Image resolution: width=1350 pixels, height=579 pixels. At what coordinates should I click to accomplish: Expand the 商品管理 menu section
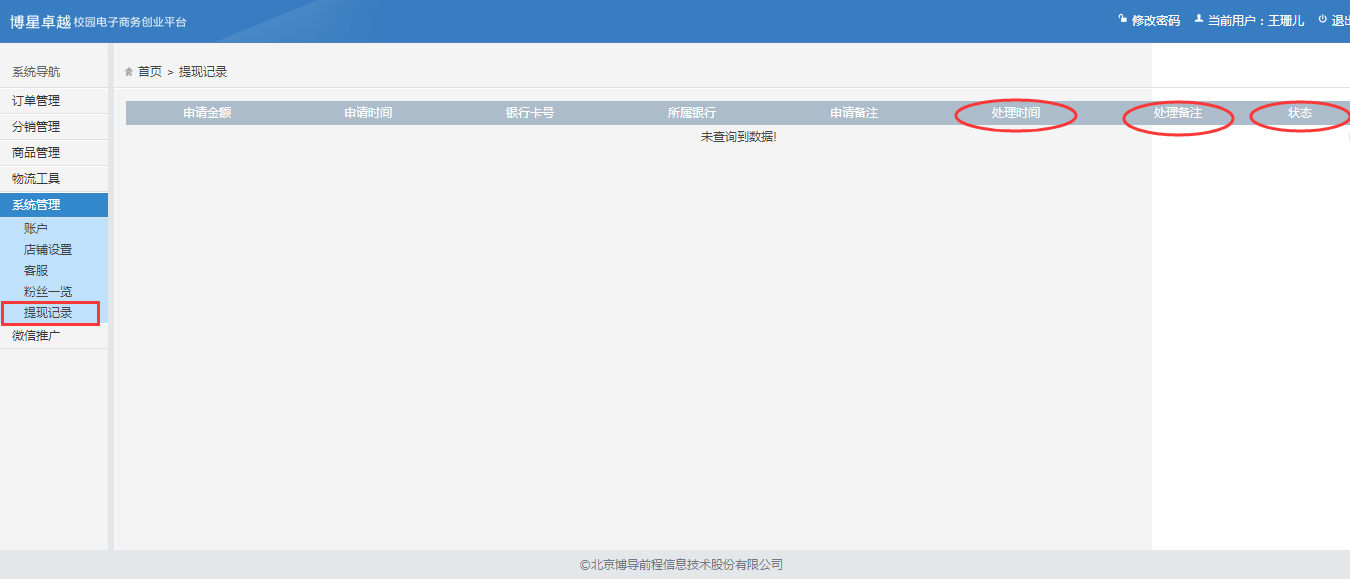pyautogui.click(x=36, y=153)
